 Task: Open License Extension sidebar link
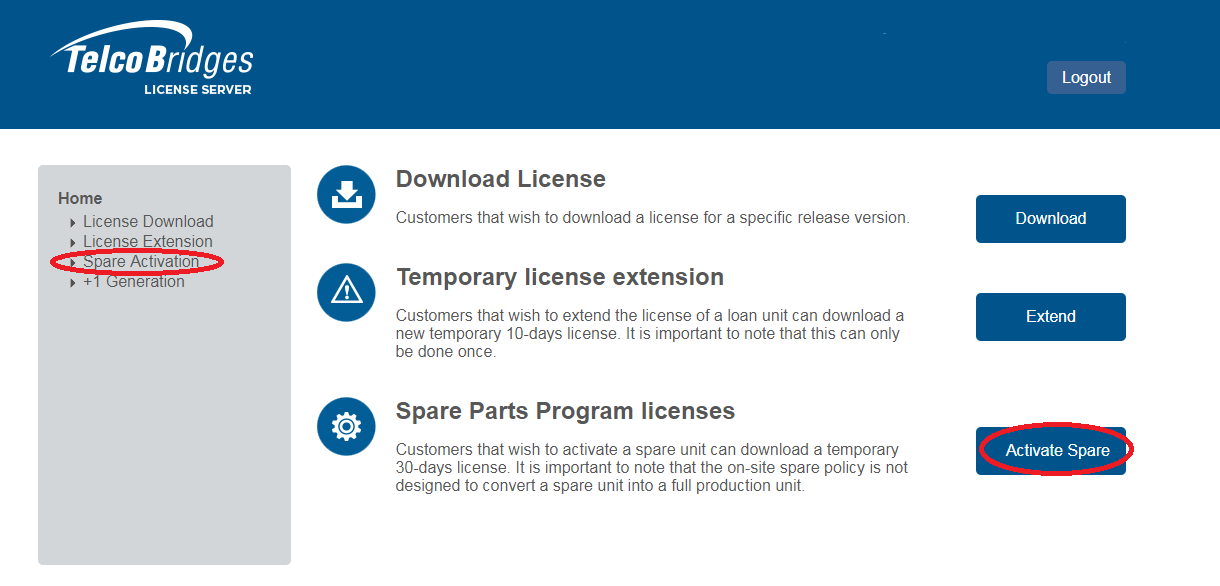(148, 242)
